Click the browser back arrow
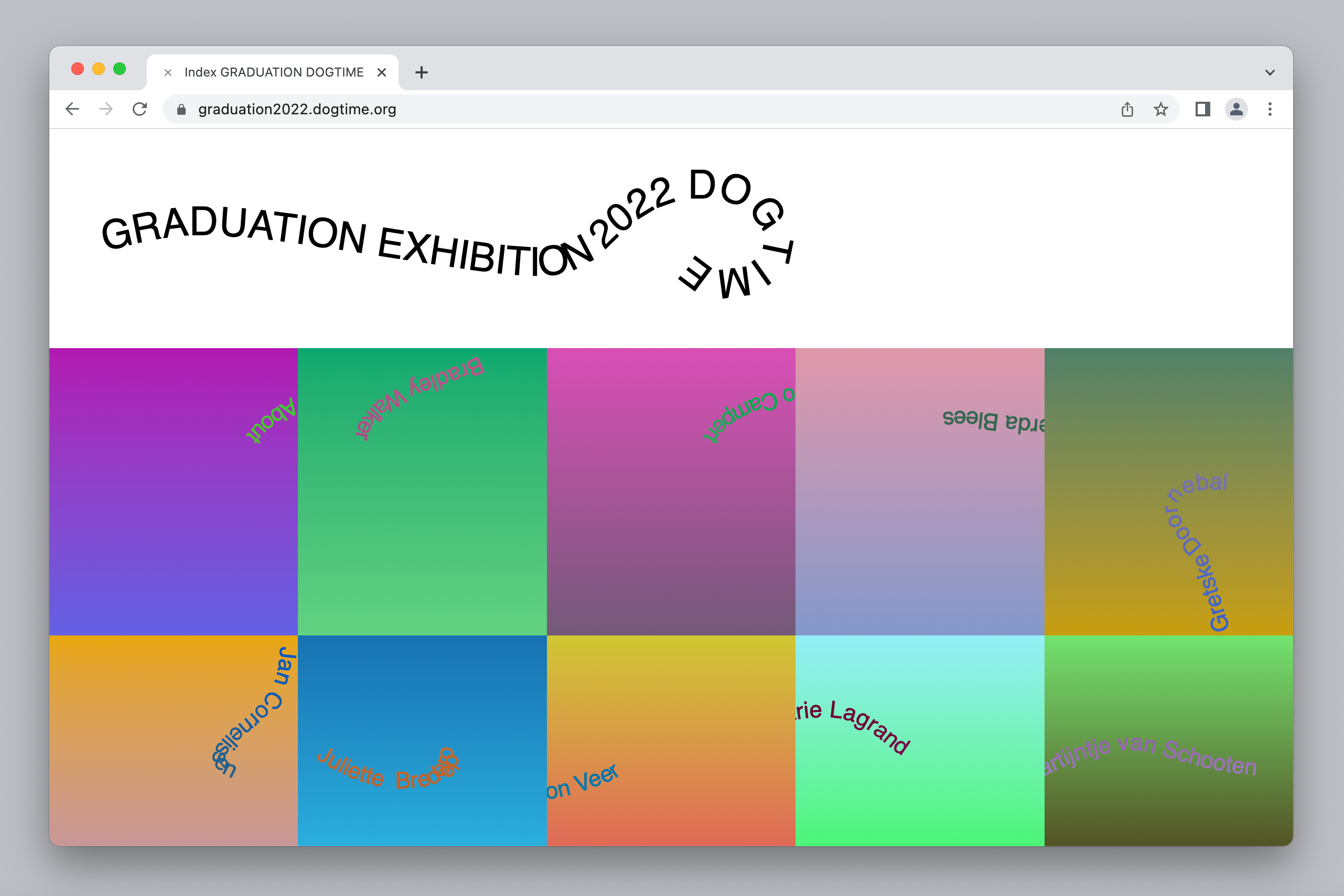The image size is (1344, 896). coord(72,109)
